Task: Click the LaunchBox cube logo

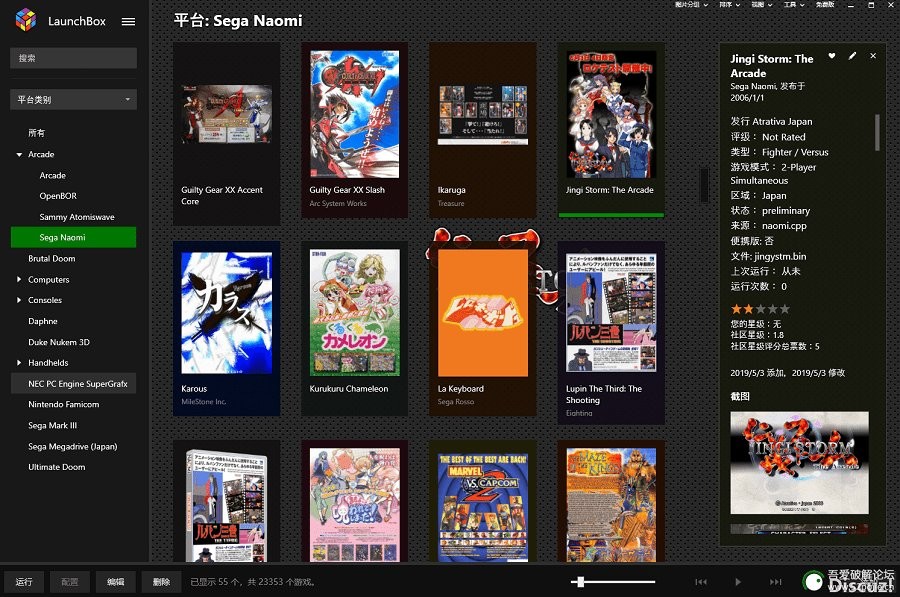Action: tap(25, 20)
